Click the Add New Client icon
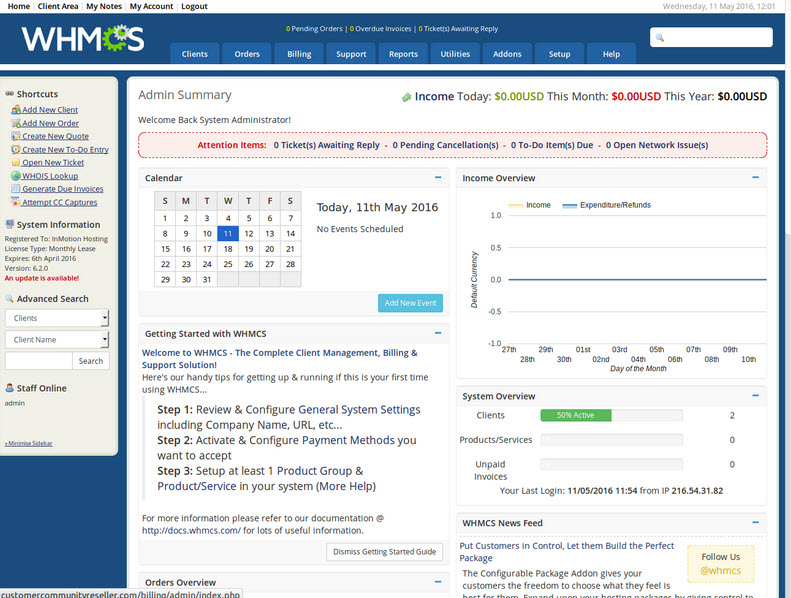The width and height of the screenshot is (791, 598). click(16, 110)
